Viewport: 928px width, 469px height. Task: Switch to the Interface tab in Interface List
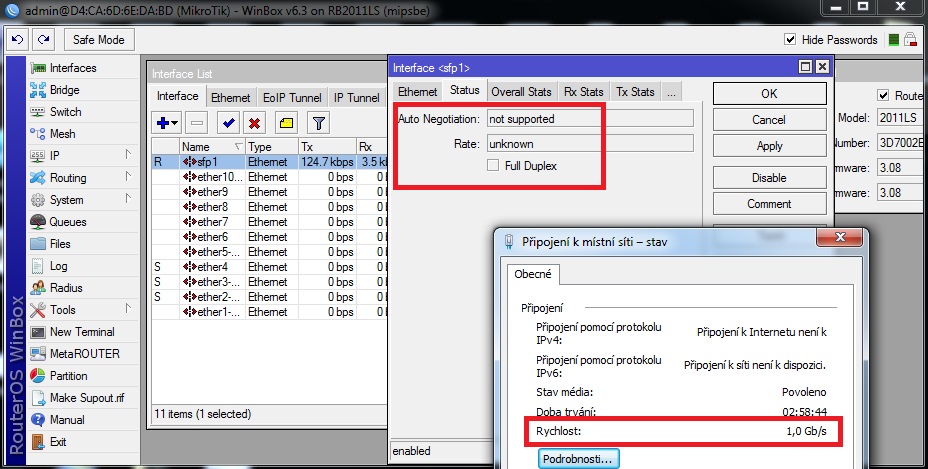coord(178,96)
